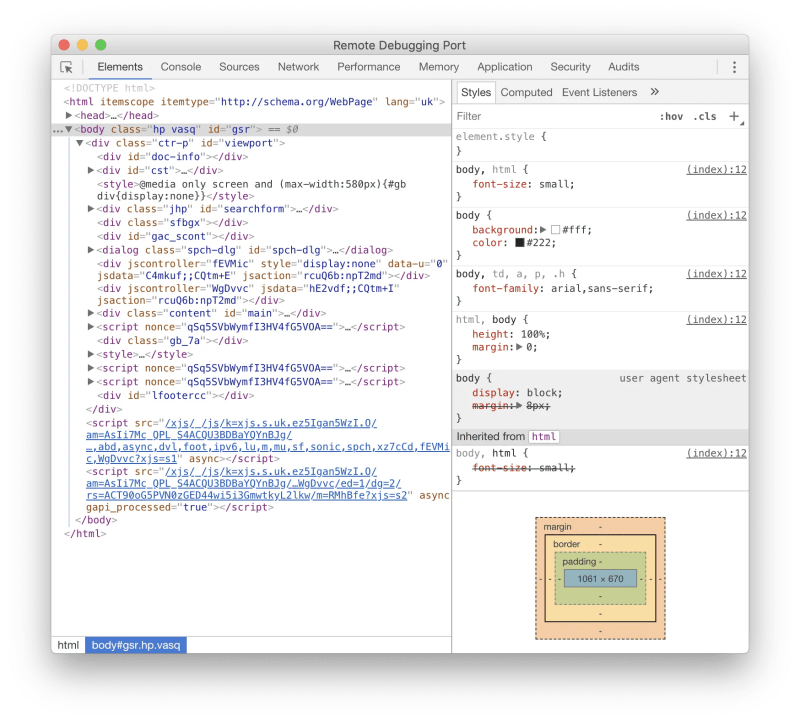Collapse the body element node

click(x=69, y=130)
